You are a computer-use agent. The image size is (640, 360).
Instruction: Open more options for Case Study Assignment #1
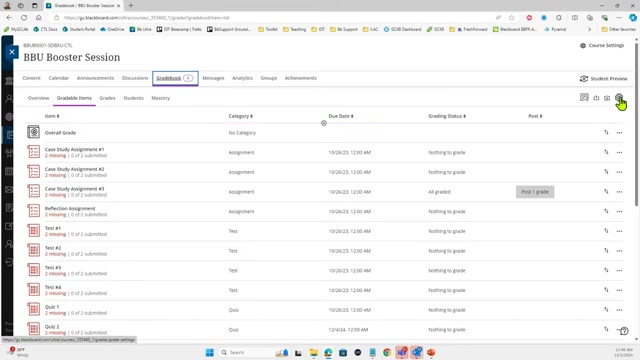click(x=619, y=152)
